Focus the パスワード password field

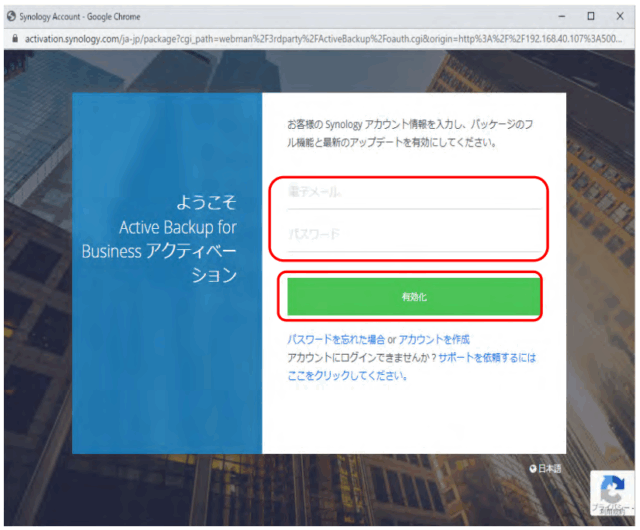[414, 235]
